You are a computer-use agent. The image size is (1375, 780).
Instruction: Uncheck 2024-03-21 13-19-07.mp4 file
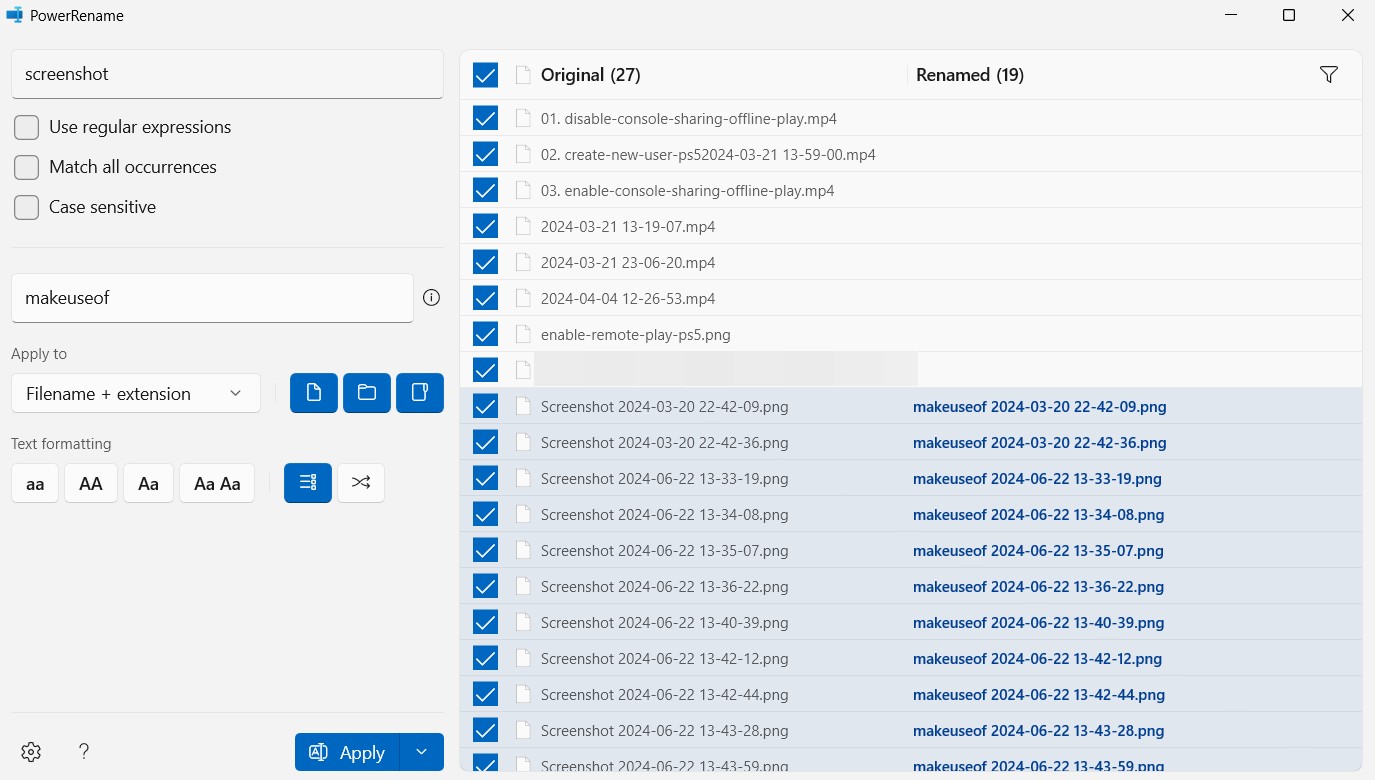click(x=485, y=226)
